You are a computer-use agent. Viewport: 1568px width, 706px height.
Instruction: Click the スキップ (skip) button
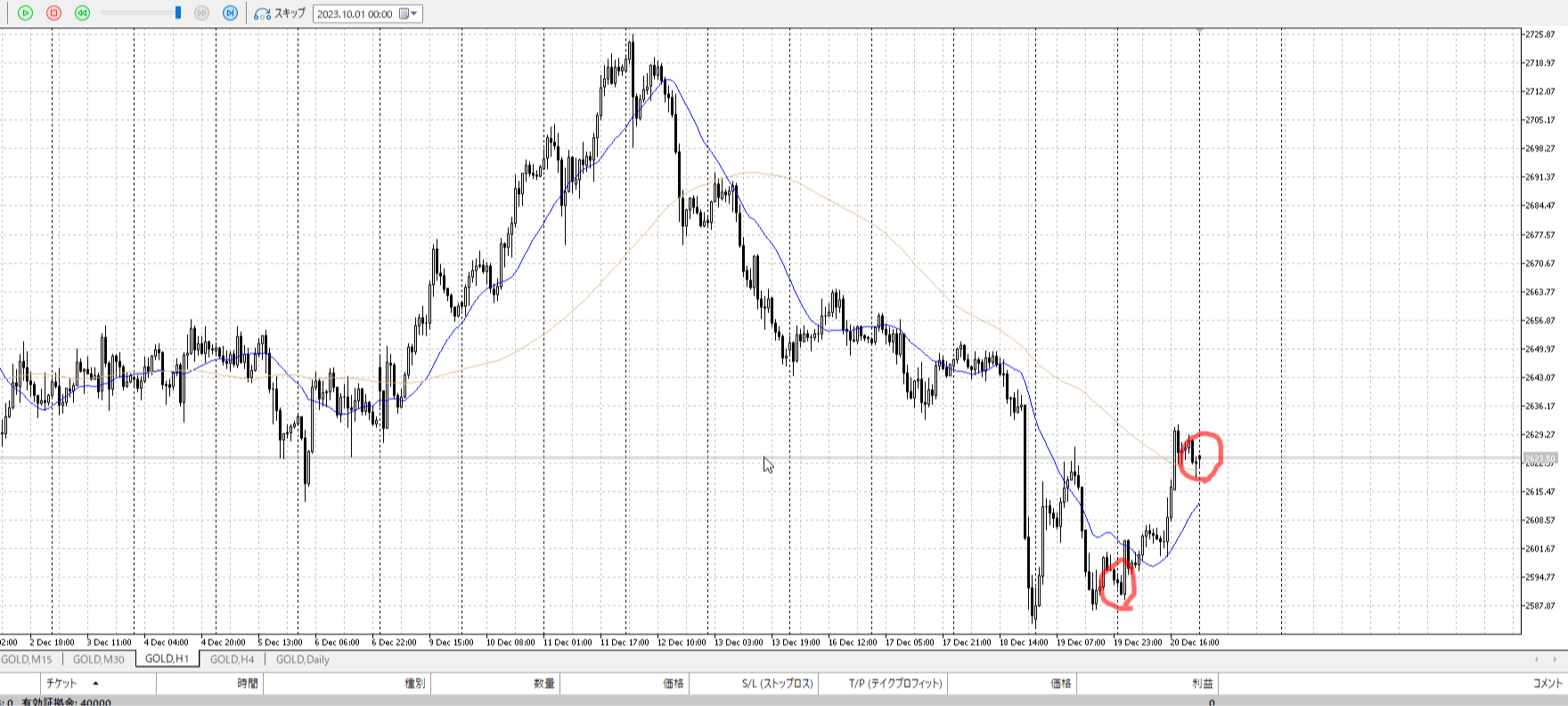tap(280, 13)
